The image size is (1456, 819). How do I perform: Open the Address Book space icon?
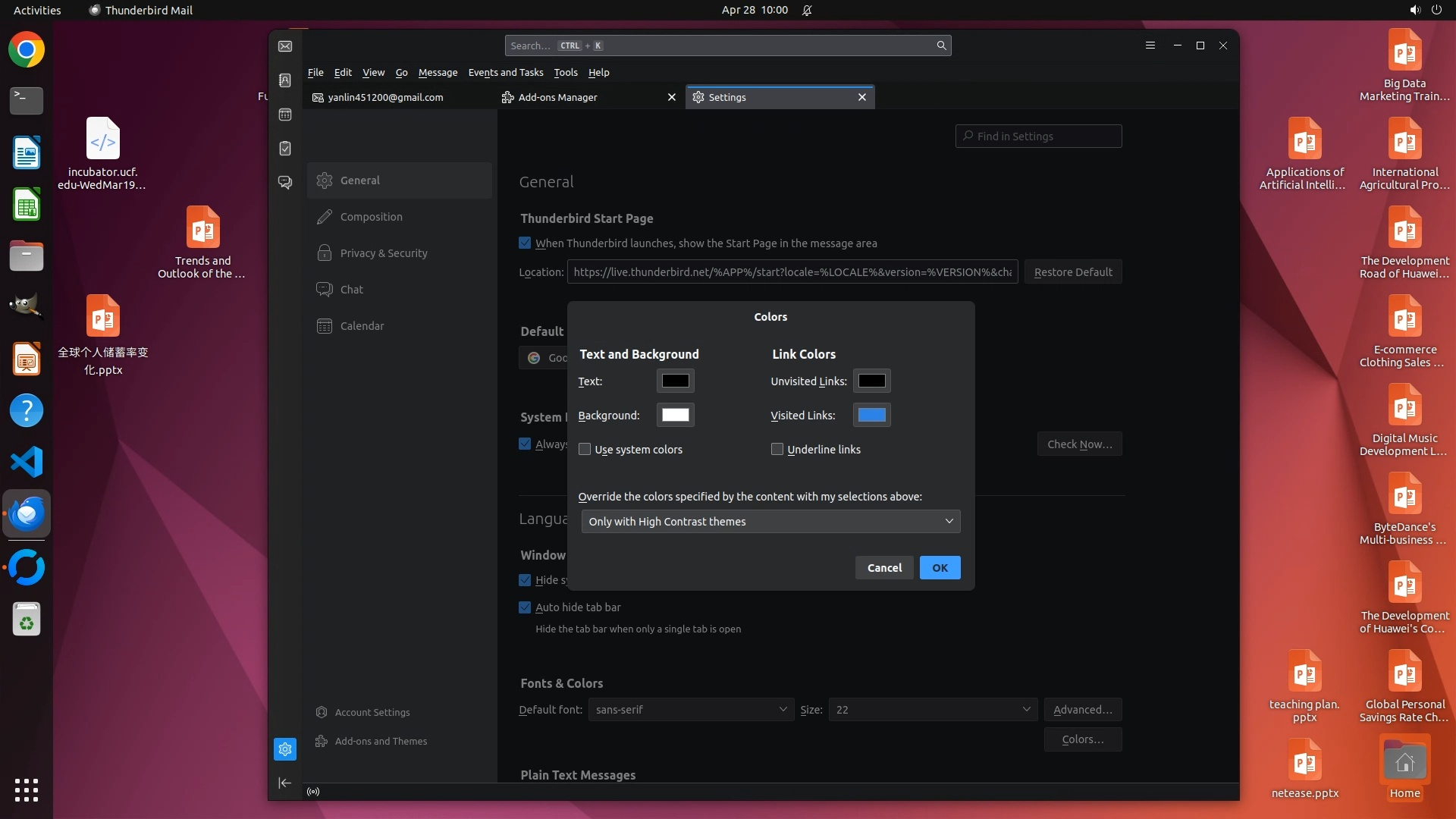coord(285,80)
